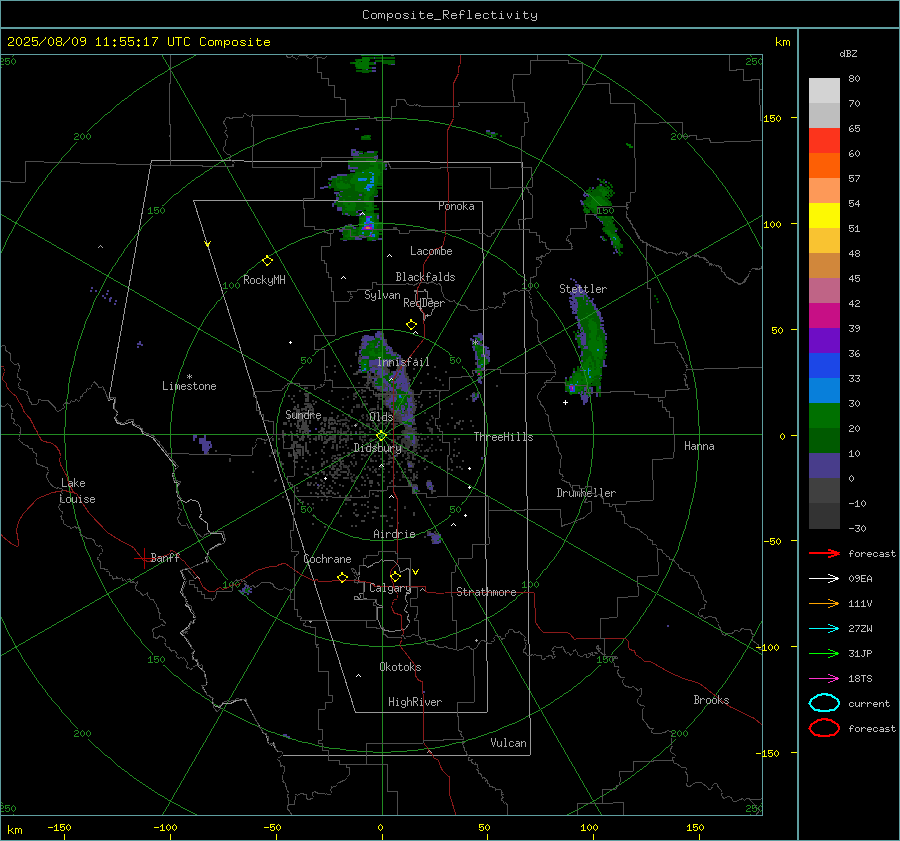The image size is (900, 841).
Task: Click the Strathmore label
Action: pos(486,592)
